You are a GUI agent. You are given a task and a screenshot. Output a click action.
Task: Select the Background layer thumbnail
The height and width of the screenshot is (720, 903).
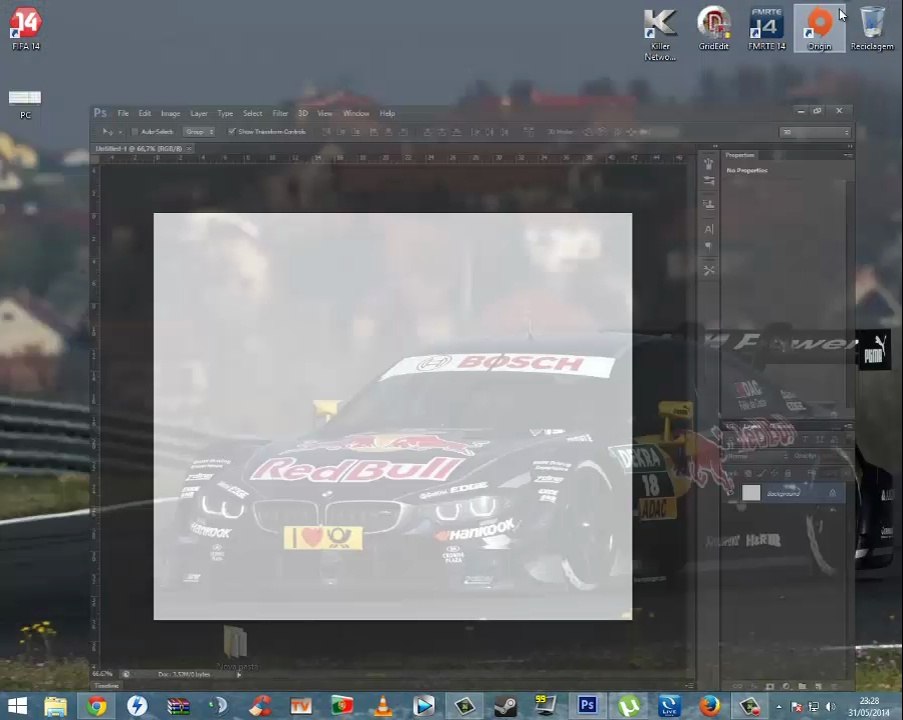(751, 492)
